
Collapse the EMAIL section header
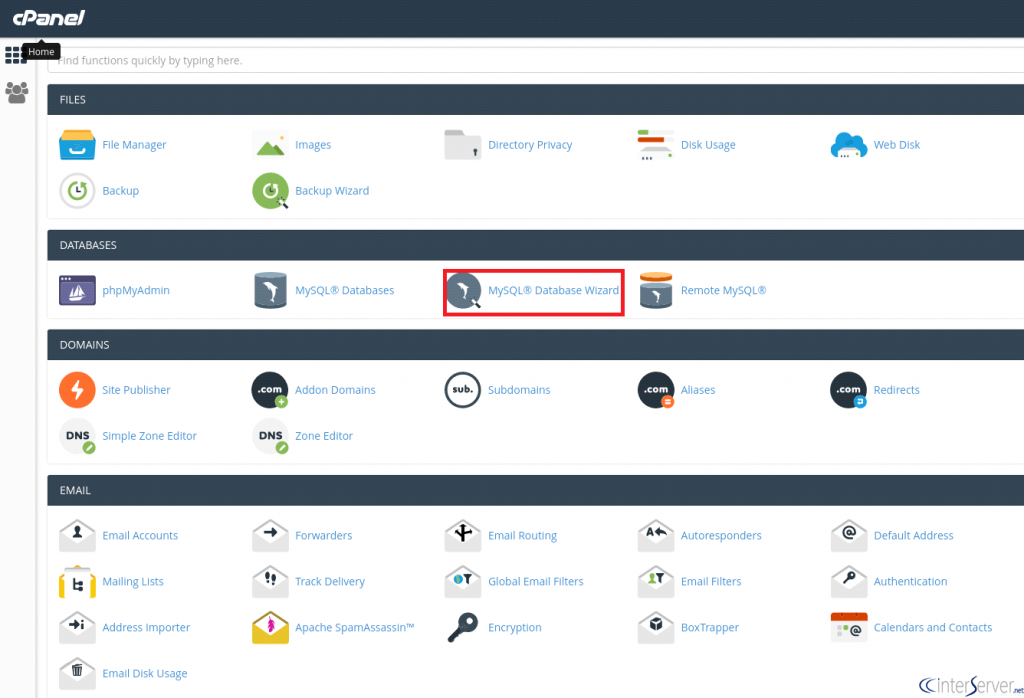coord(536,490)
